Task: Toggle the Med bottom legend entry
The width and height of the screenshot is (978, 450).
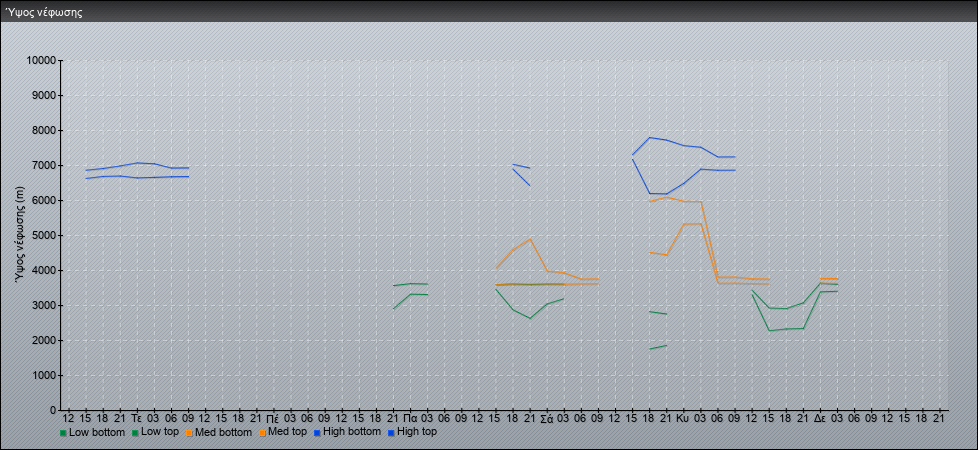Action: point(218,432)
